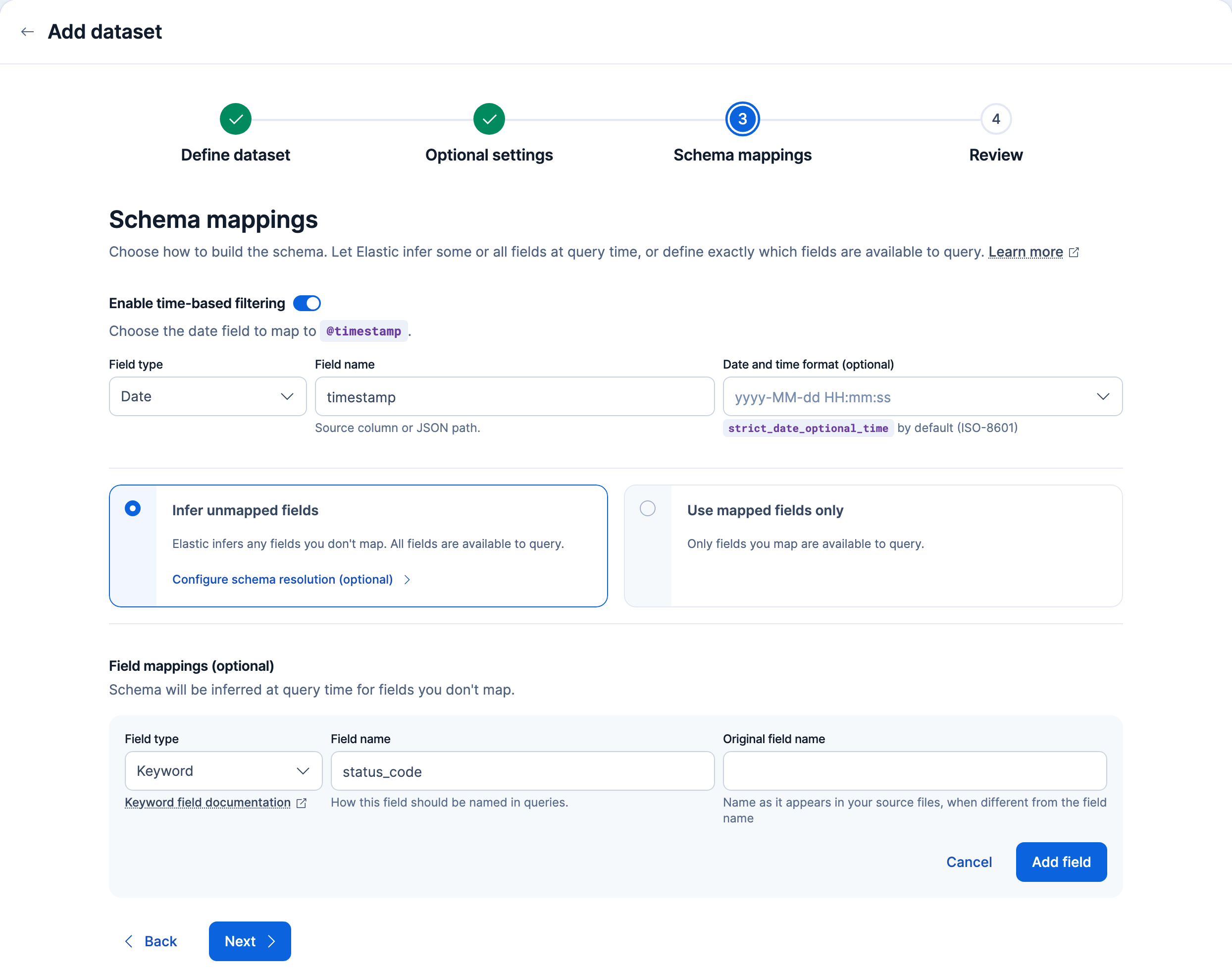Open the Keyword field type dropdown

(x=224, y=771)
